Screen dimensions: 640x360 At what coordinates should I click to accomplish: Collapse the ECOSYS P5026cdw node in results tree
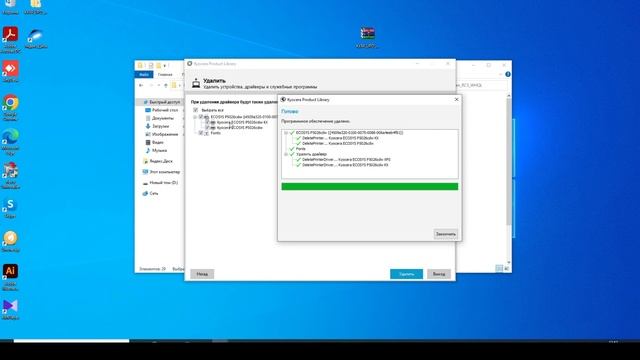click(286, 133)
